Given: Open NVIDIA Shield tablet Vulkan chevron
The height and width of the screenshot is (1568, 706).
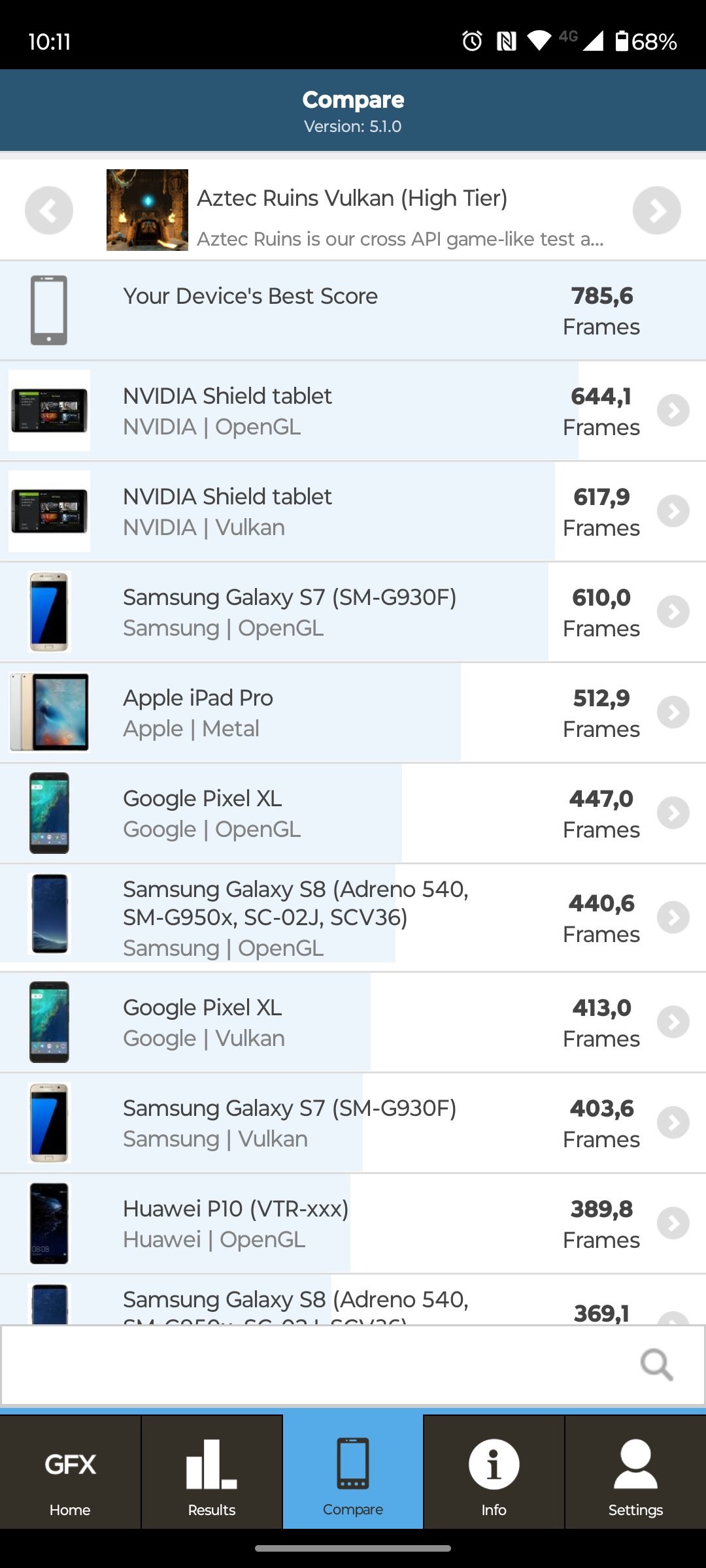Looking at the screenshot, I should point(673,512).
